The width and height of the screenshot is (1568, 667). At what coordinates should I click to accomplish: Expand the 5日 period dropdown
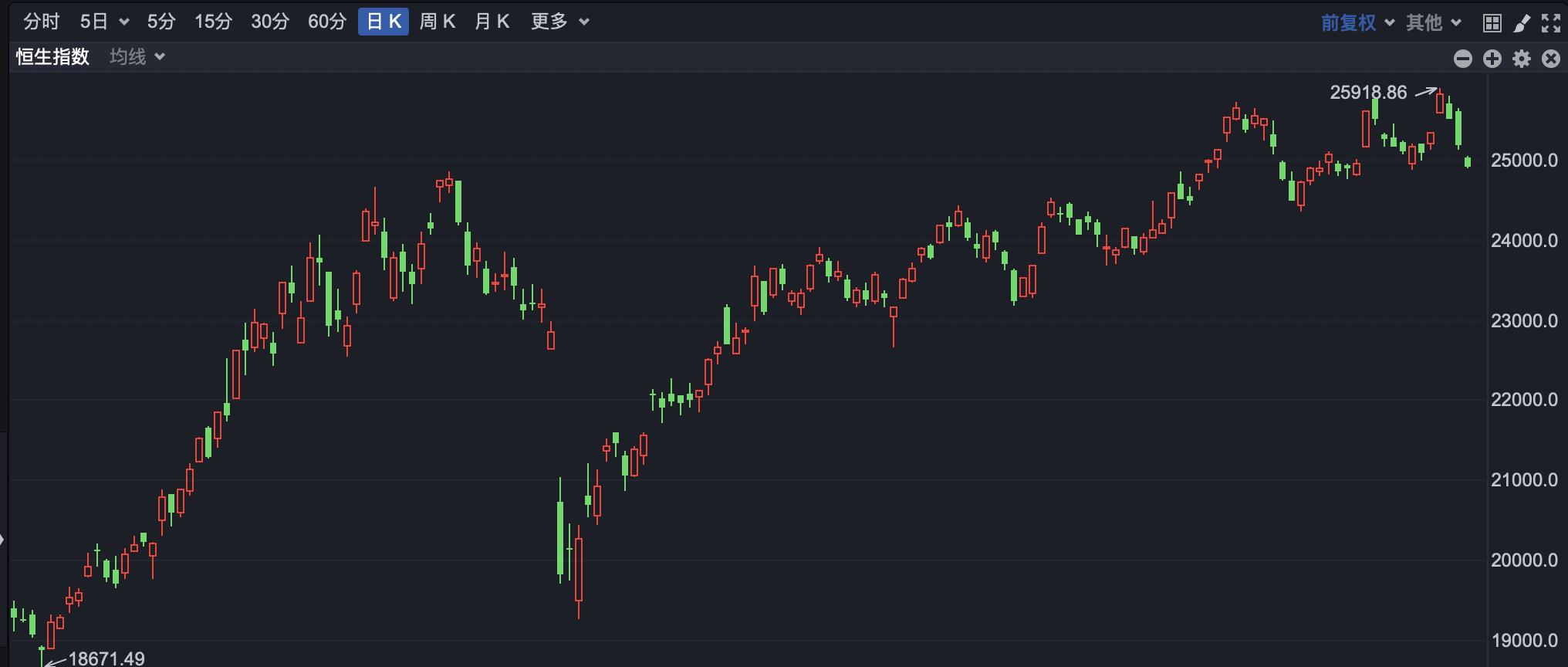click(103, 22)
